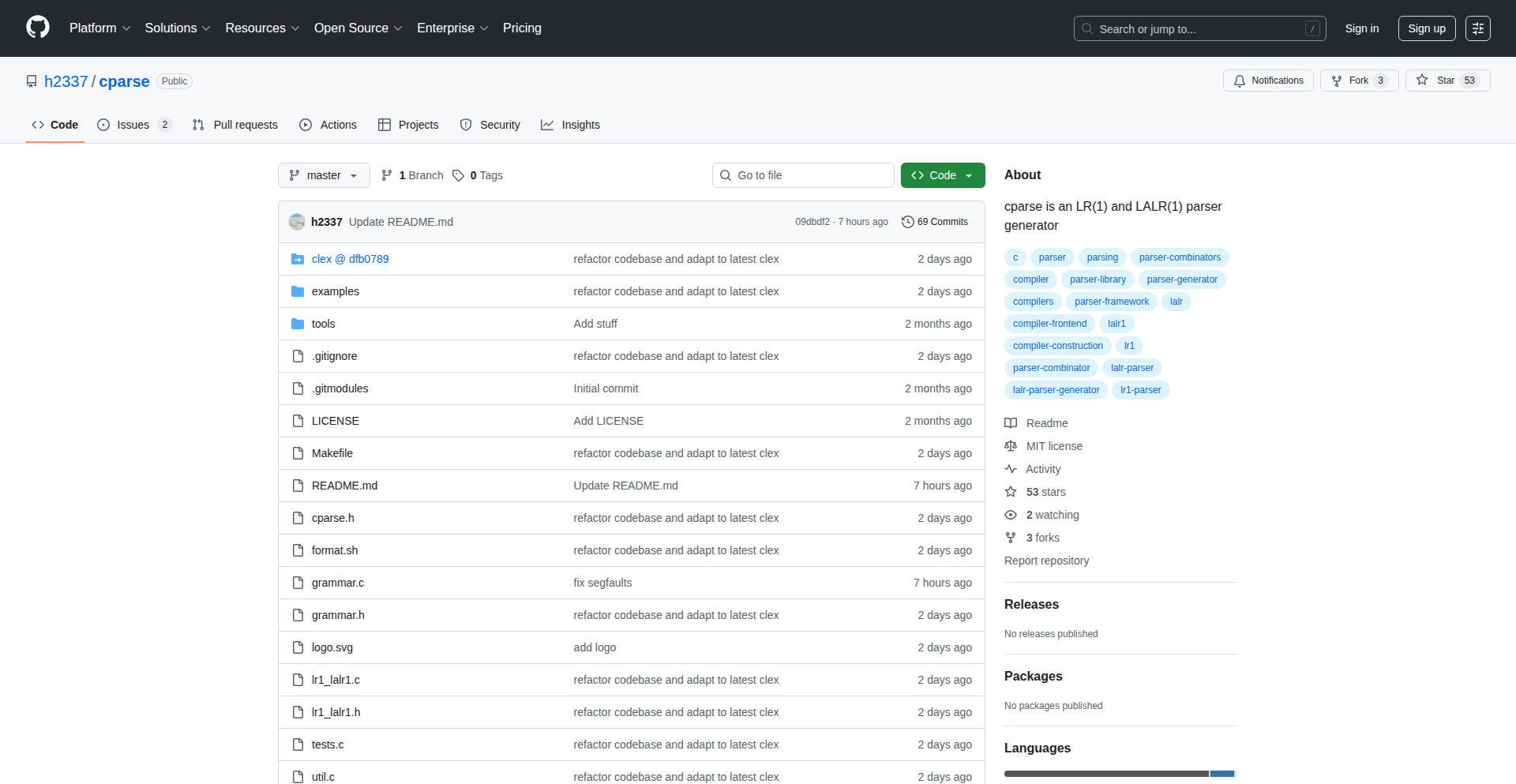Open the GitHub homepage logo
Image resolution: width=1516 pixels, height=784 pixels.
click(38, 28)
